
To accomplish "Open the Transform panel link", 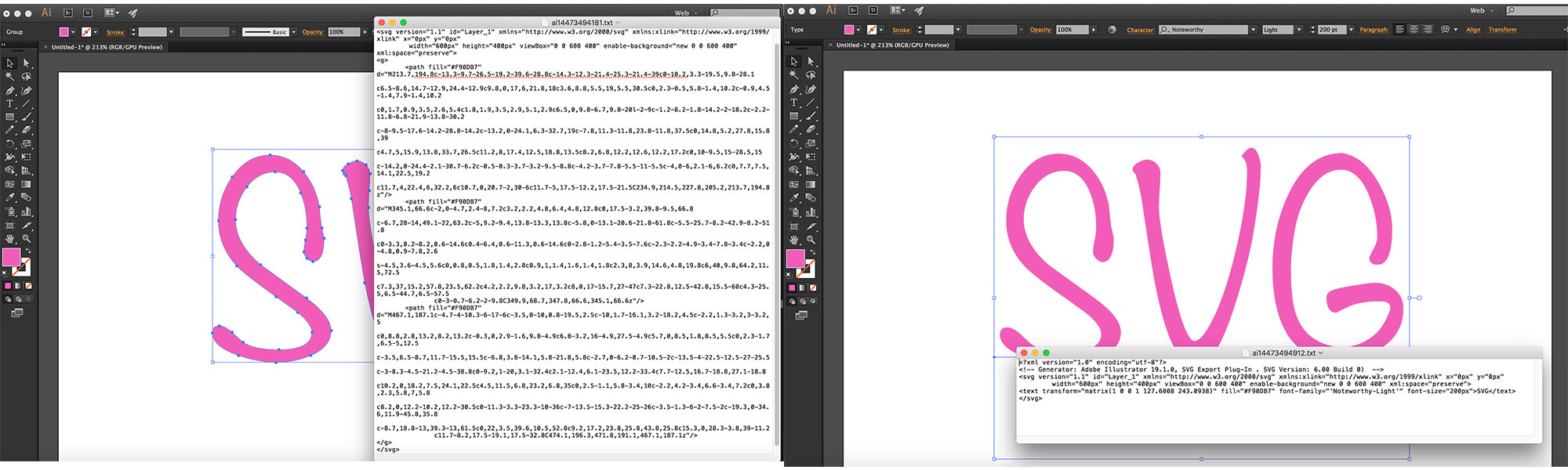I will pos(1502,30).
